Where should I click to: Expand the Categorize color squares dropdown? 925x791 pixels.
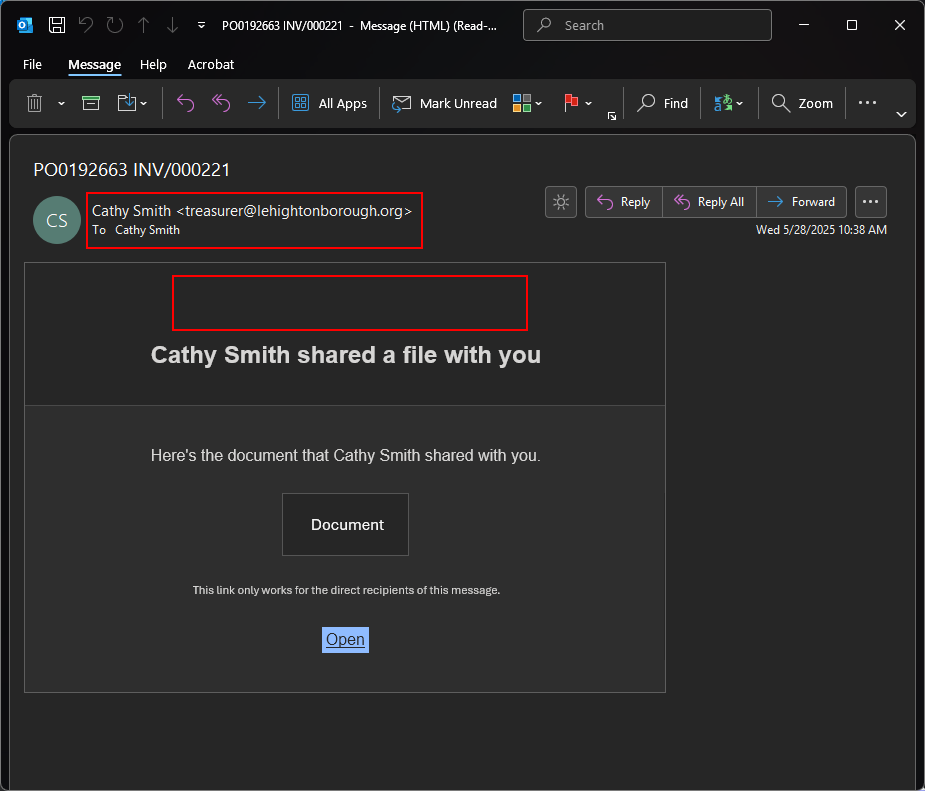pyautogui.click(x=527, y=103)
